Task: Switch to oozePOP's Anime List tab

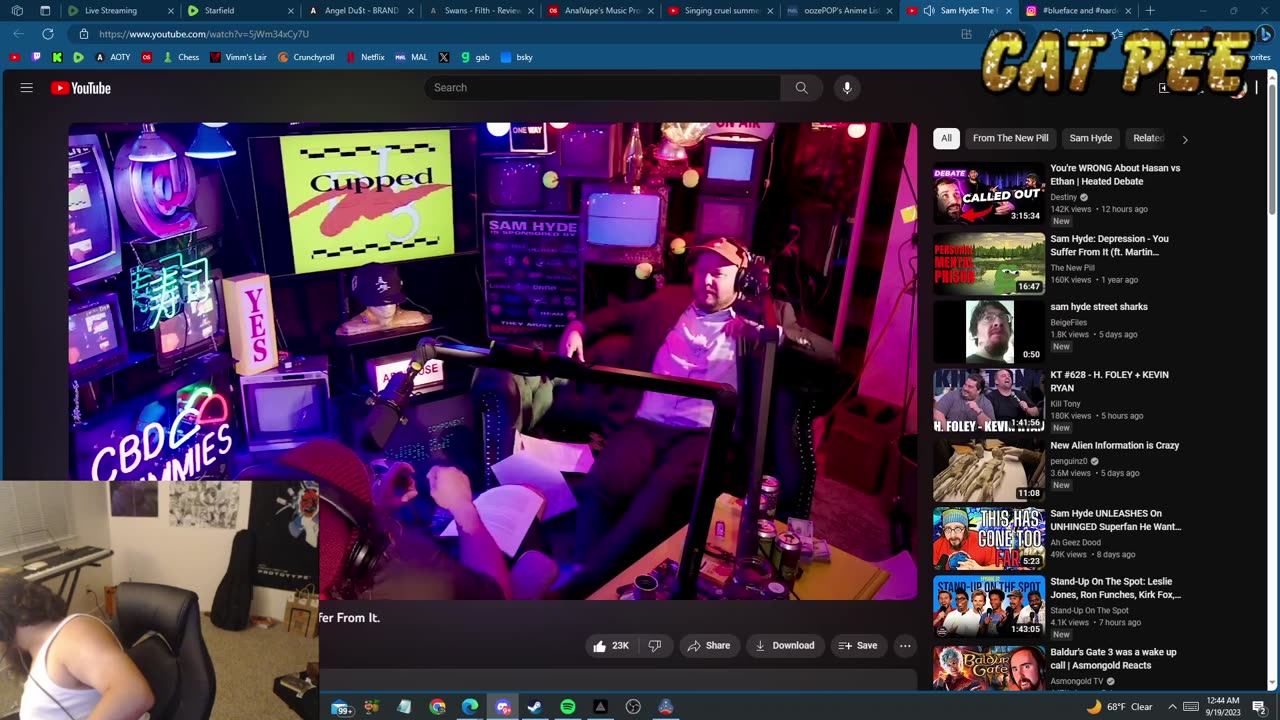Action: 838,11
